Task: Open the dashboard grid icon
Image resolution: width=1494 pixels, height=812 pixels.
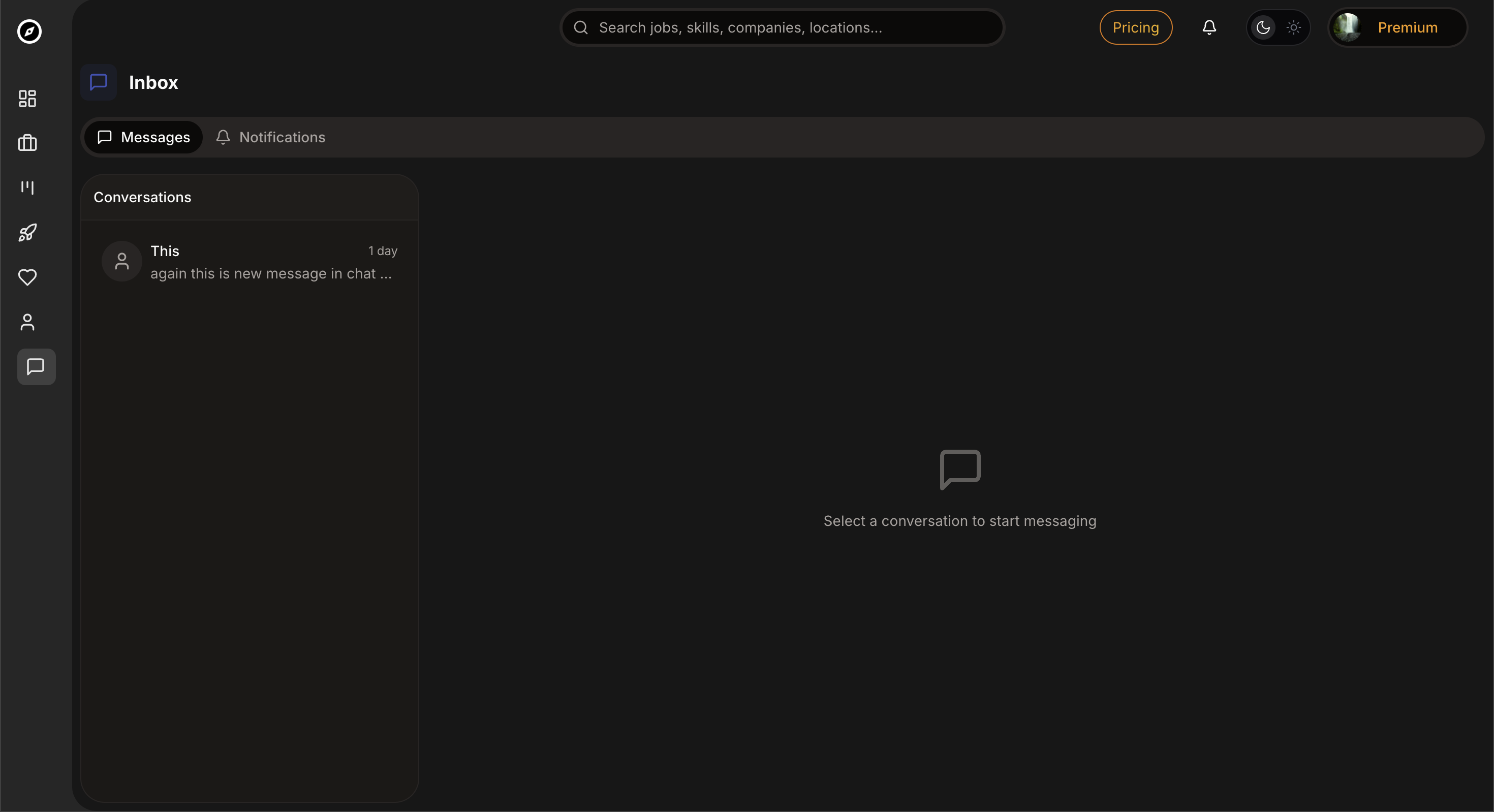Action: [x=27, y=99]
